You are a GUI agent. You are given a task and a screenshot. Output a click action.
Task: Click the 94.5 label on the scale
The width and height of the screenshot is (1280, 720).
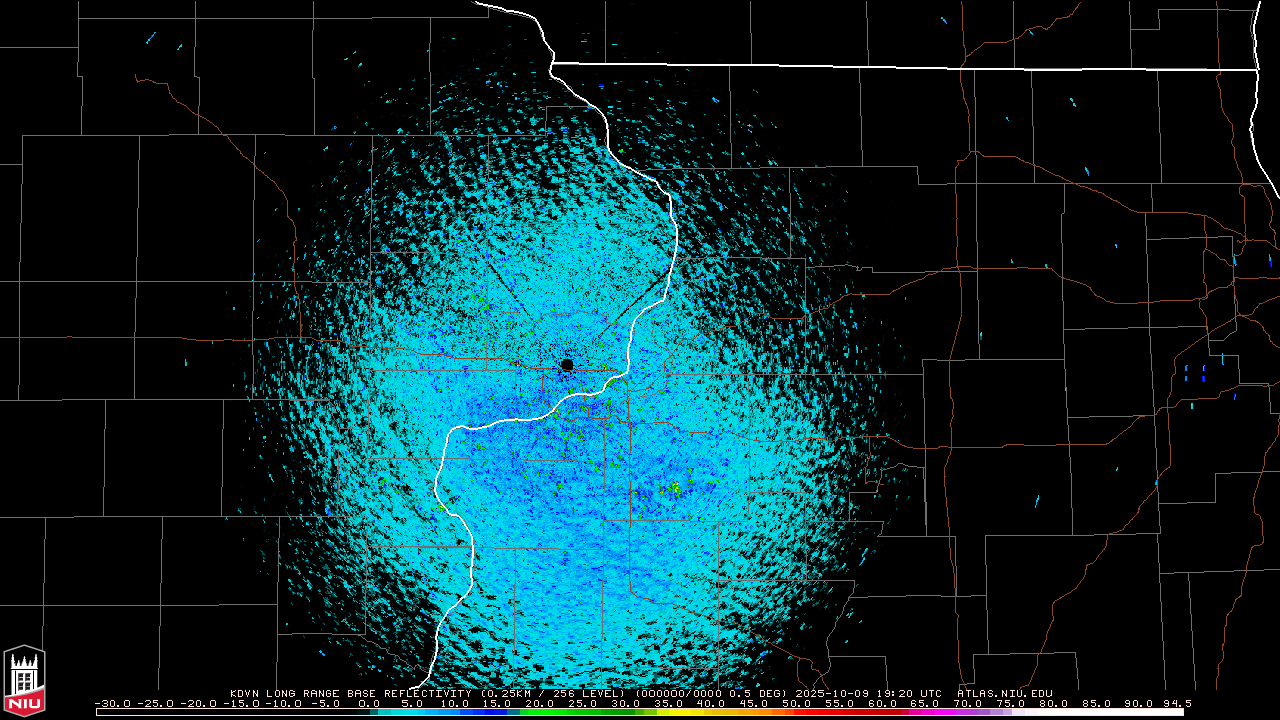(1175, 703)
